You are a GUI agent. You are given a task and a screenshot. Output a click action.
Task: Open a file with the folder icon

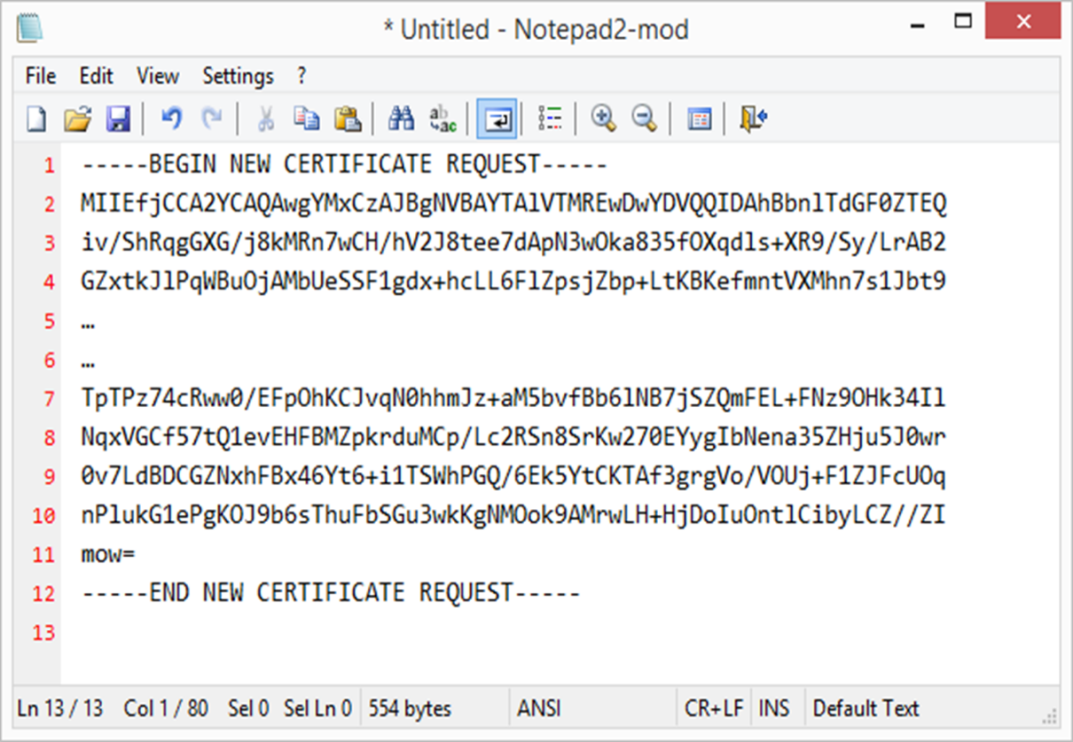[77, 119]
